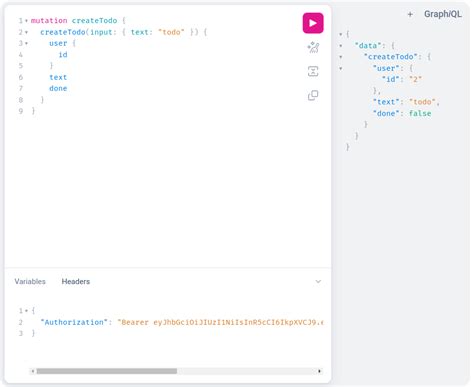The height and width of the screenshot is (387, 474).
Task: Click the GraphiQL logo text
Action: click(x=443, y=14)
